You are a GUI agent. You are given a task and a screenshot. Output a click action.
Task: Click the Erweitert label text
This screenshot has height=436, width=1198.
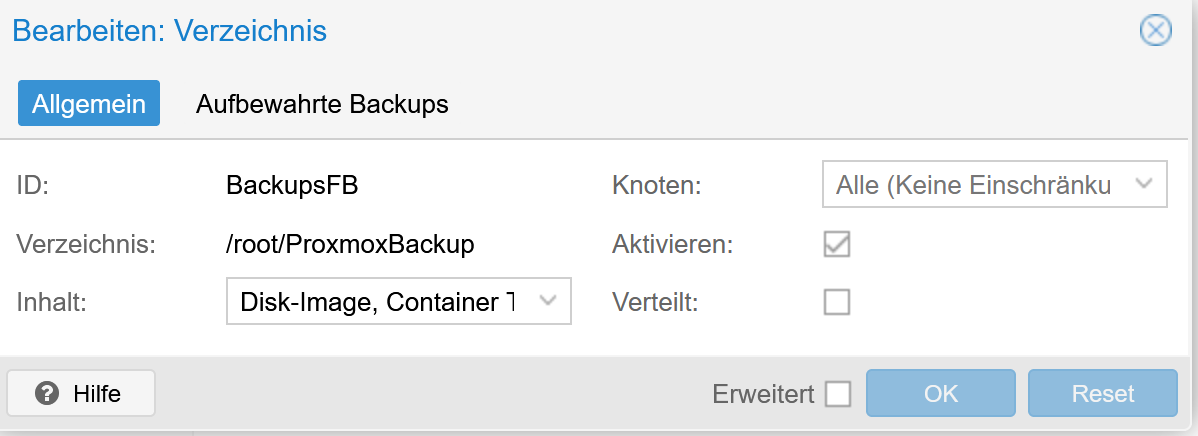[764, 395]
